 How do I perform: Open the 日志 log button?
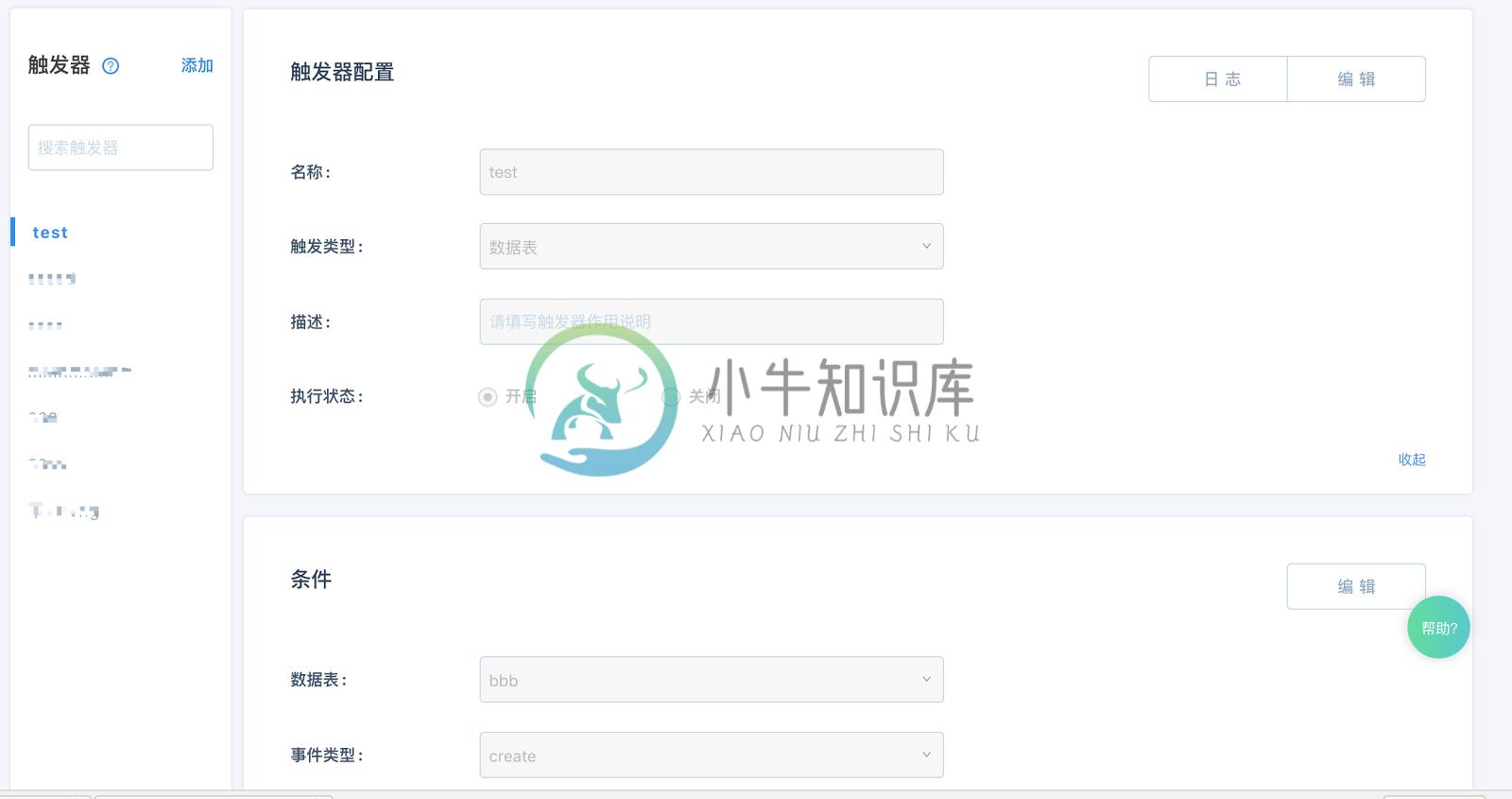[1218, 78]
